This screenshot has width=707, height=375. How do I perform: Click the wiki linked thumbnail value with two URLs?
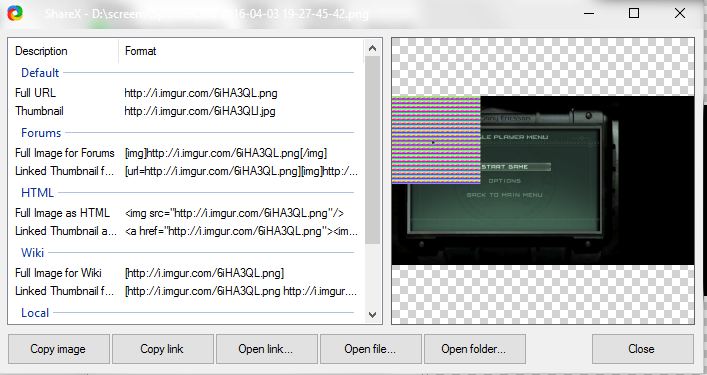[x=241, y=291]
